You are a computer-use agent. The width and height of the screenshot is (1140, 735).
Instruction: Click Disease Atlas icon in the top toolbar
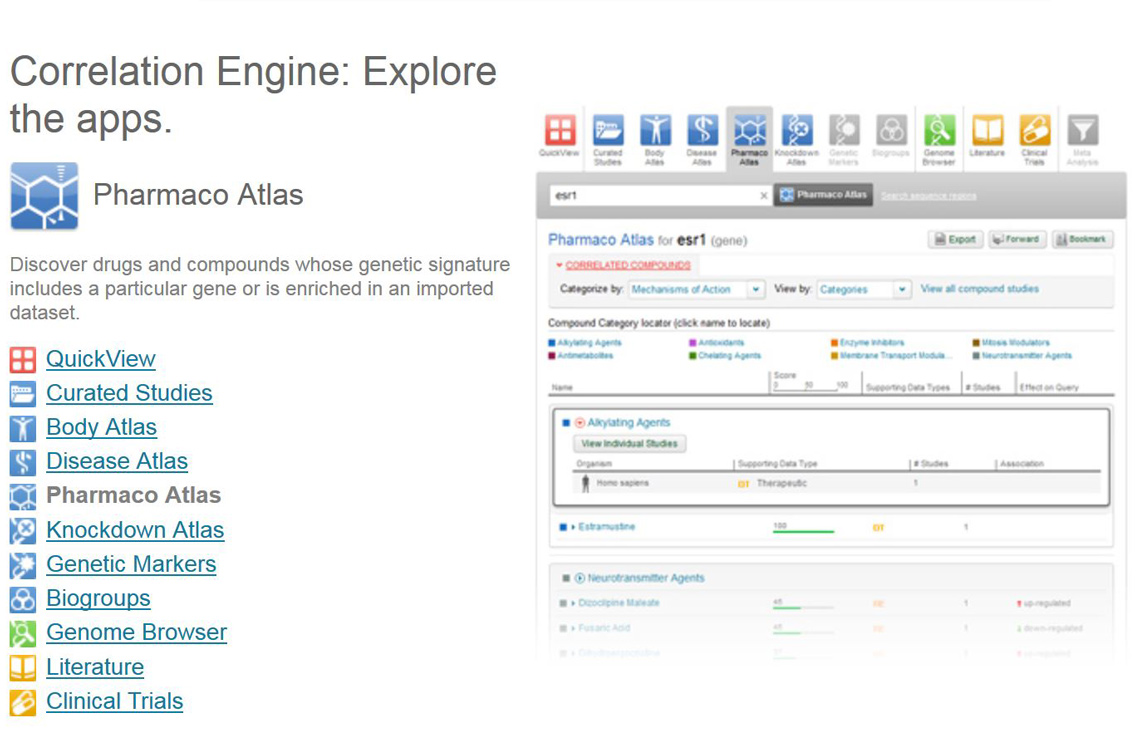click(x=702, y=131)
